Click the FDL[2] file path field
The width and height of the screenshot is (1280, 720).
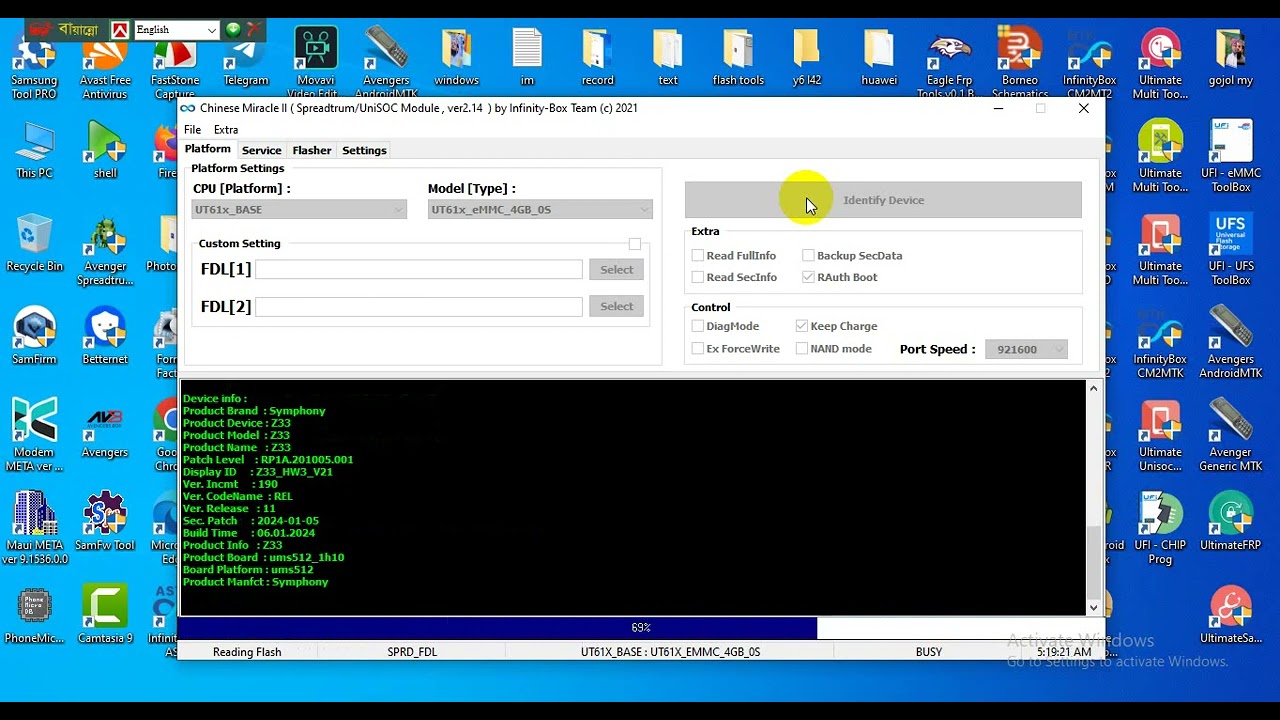pyautogui.click(x=419, y=307)
